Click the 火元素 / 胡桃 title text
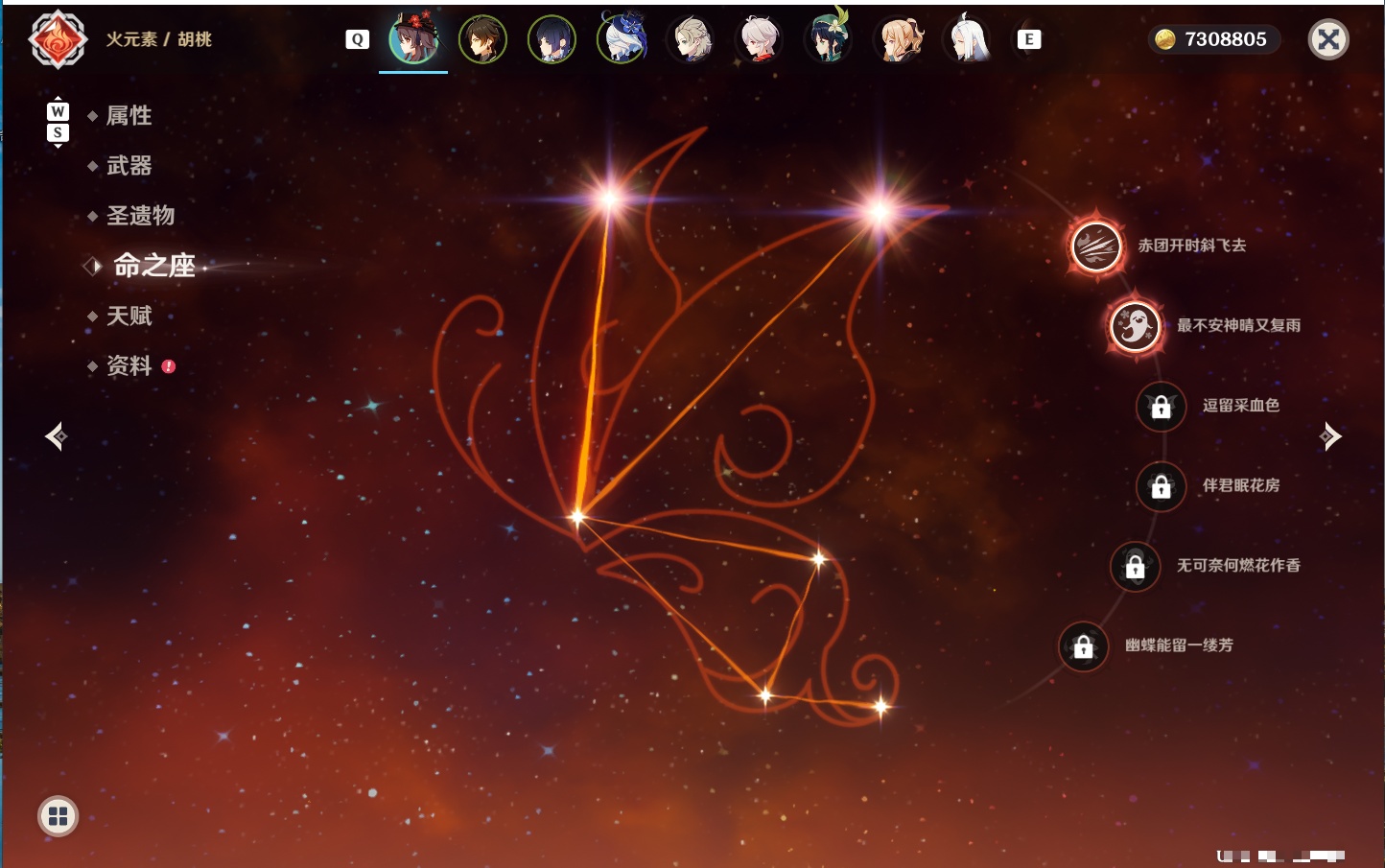The height and width of the screenshot is (868, 1385). [x=158, y=39]
